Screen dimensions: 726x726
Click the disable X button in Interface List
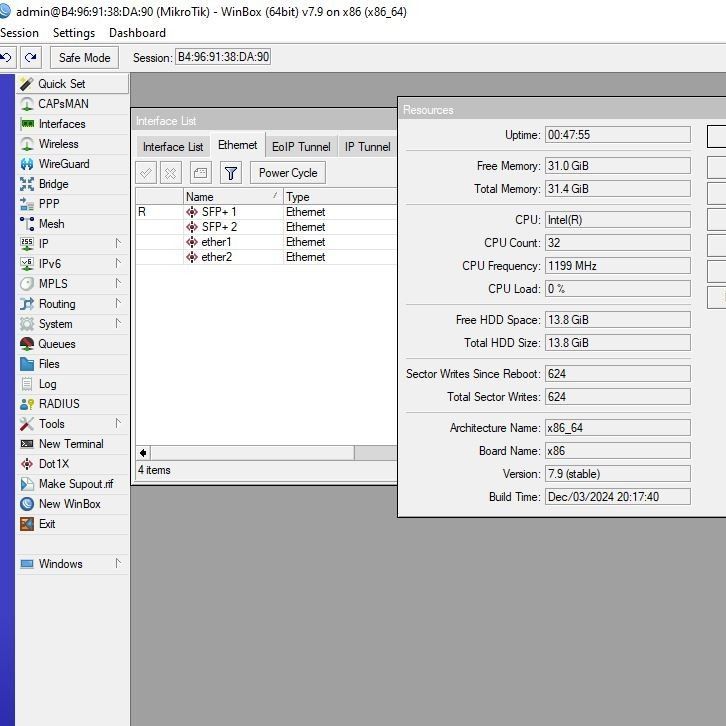click(x=171, y=173)
